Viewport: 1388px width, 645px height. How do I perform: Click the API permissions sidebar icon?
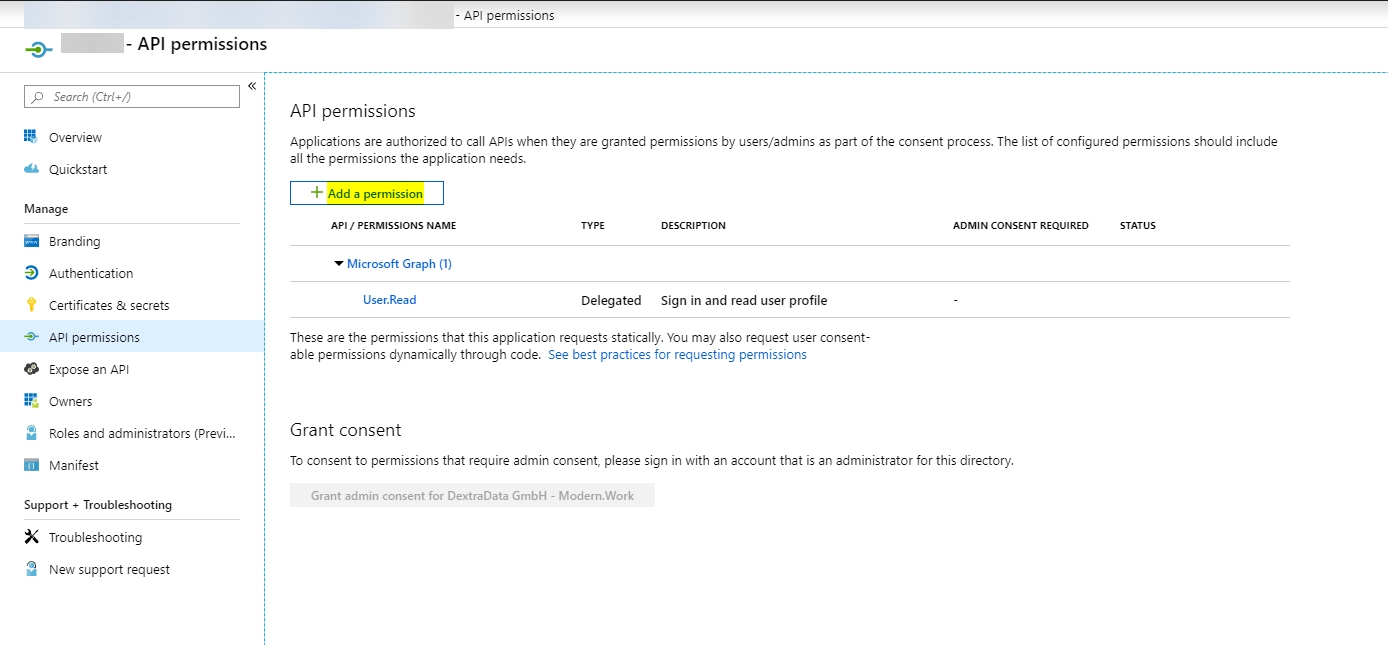[31, 337]
